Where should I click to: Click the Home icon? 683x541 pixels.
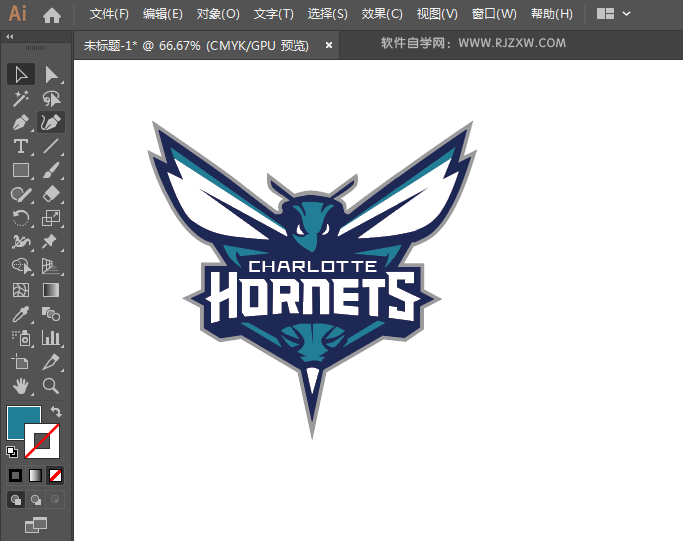tap(52, 16)
